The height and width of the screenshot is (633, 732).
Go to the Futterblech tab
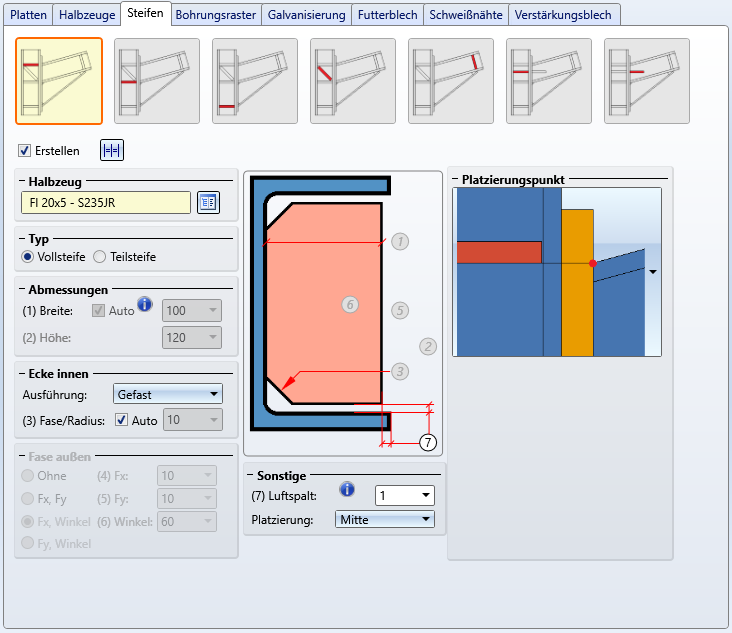coord(387,15)
